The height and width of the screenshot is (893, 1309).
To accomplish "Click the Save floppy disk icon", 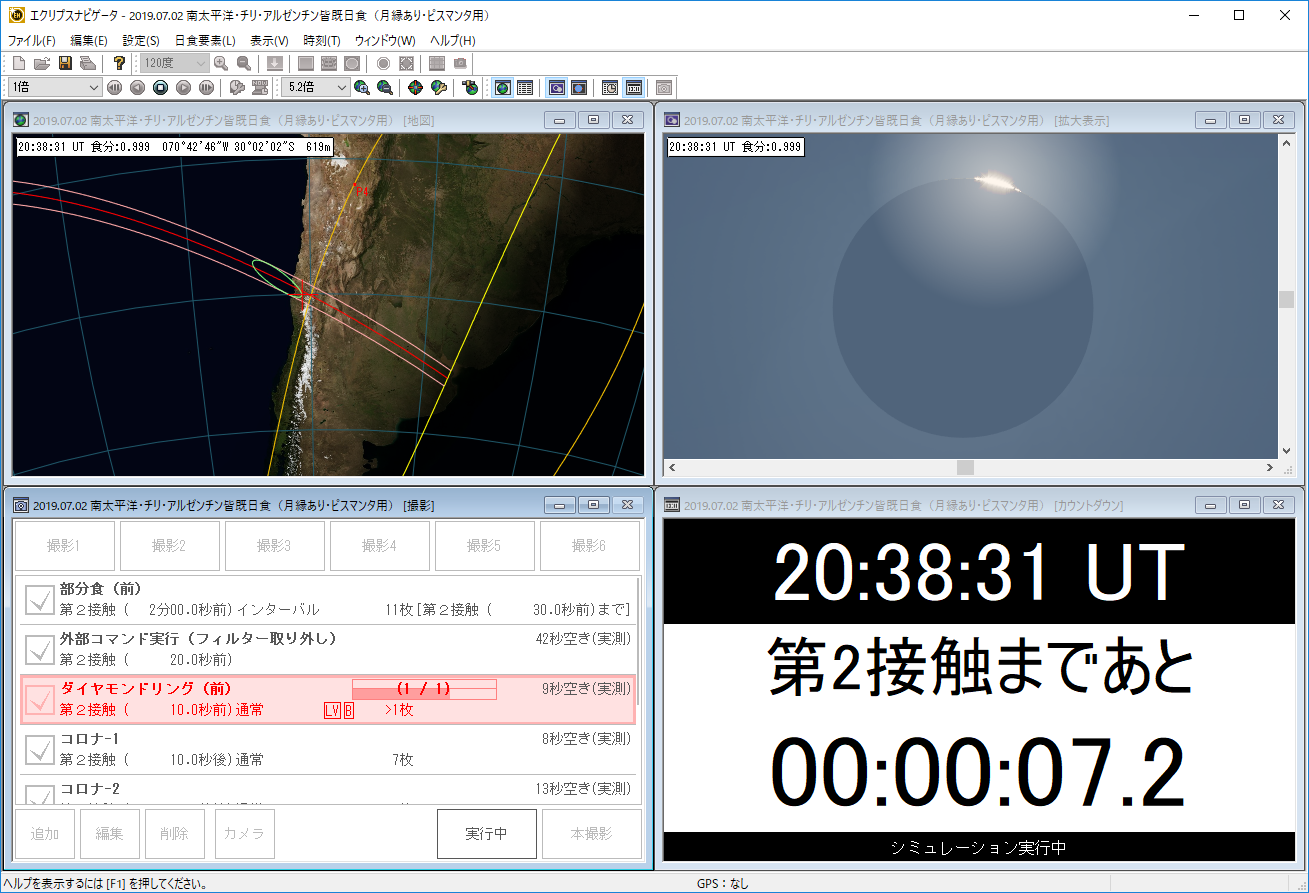I will (64, 63).
